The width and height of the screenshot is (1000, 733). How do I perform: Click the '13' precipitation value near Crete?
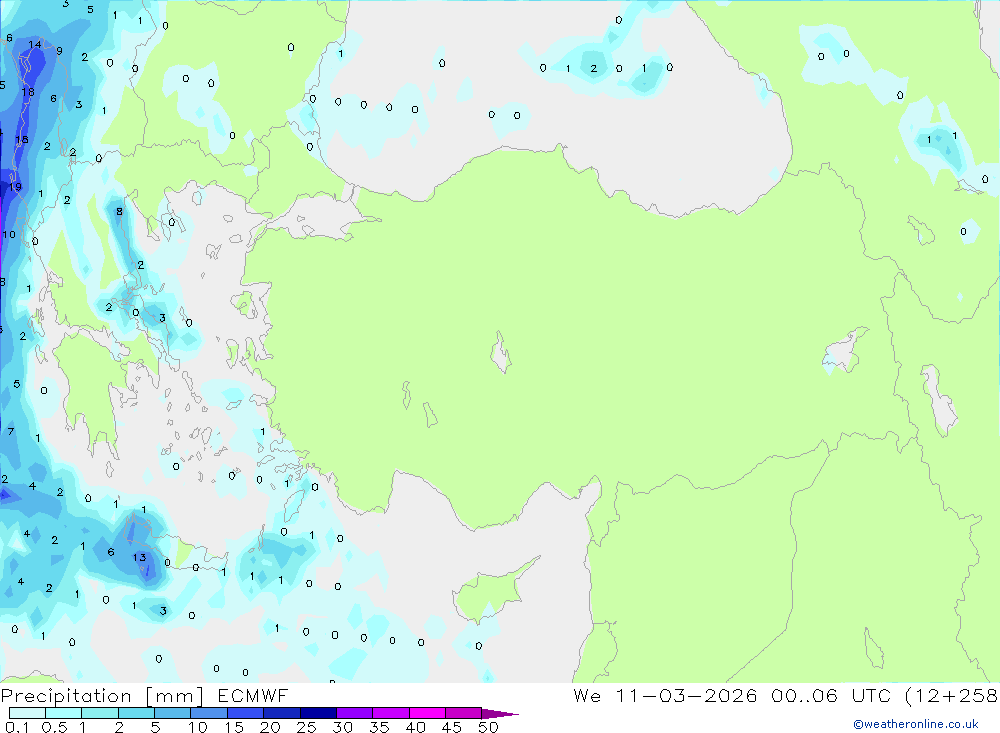139,558
